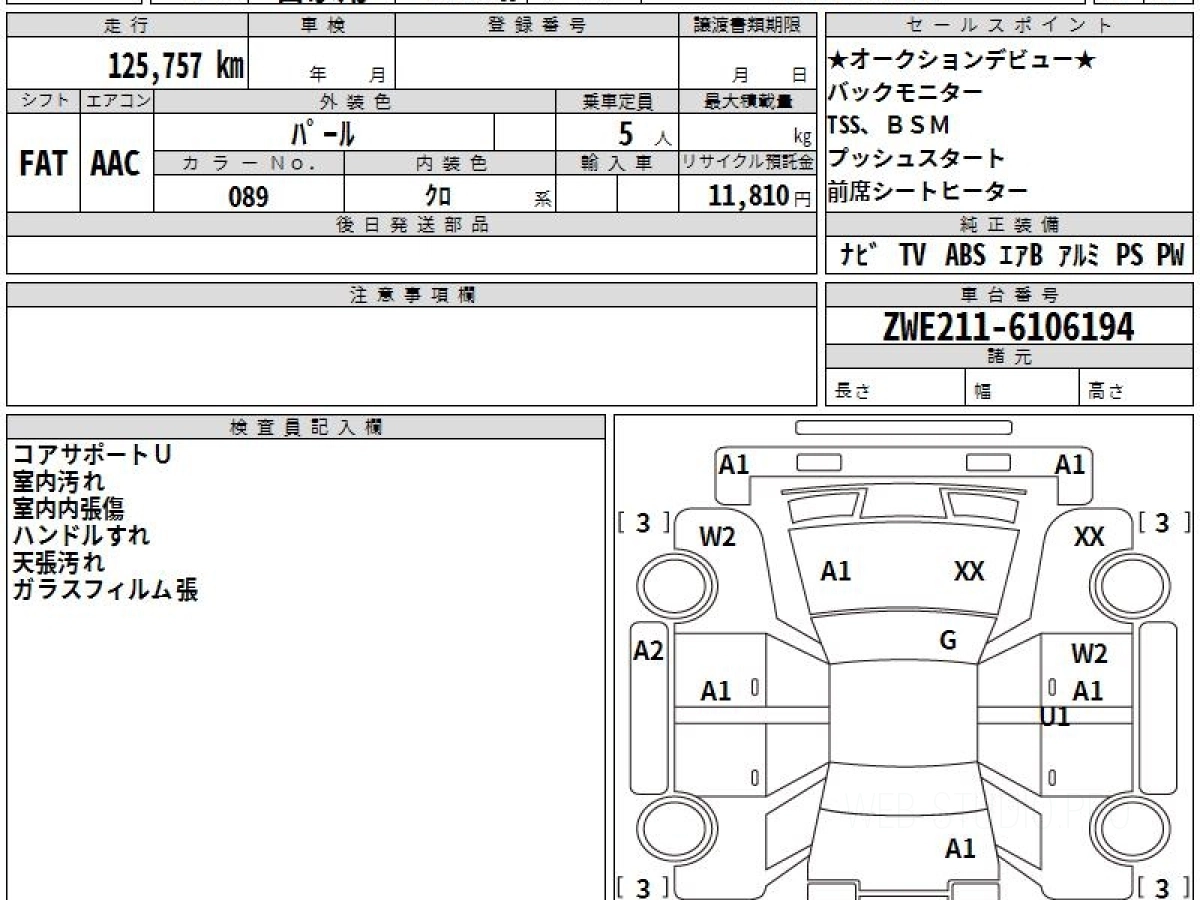Select the ★オークションデビュー★ line
The height and width of the screenshot is (900, 1200).
click(x=962, y=61)
